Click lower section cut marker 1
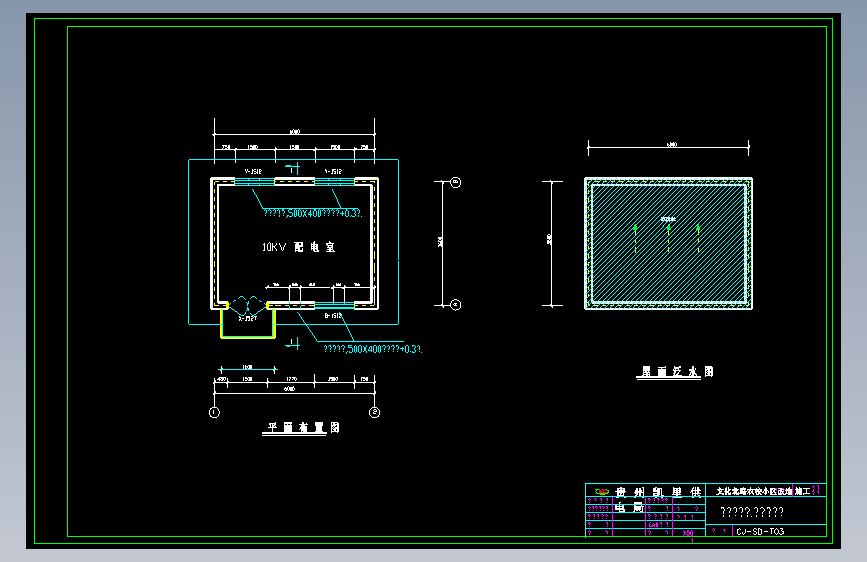The width and height of the screenshot is (867, 562). [293, 344]
